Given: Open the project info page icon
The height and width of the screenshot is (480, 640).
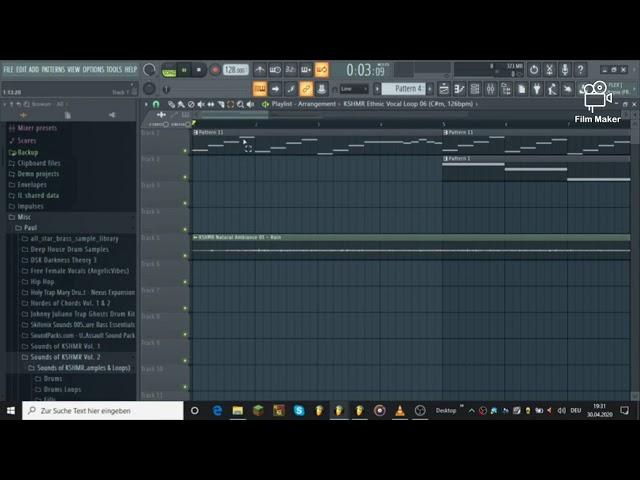Looking at the screenshot, I should [521, 89].
